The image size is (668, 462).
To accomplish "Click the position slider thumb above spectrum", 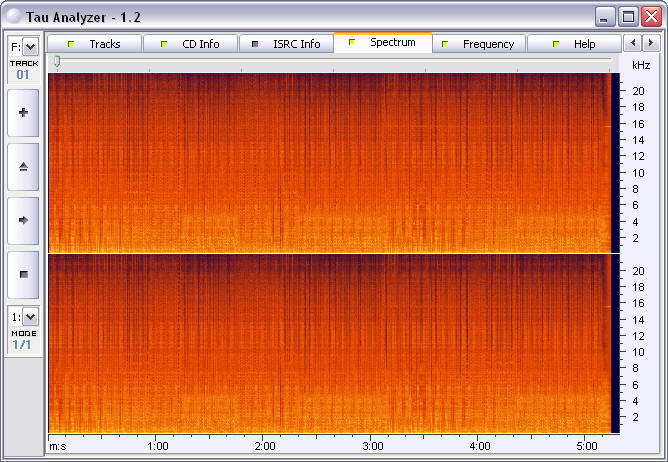I will point(57,62).
